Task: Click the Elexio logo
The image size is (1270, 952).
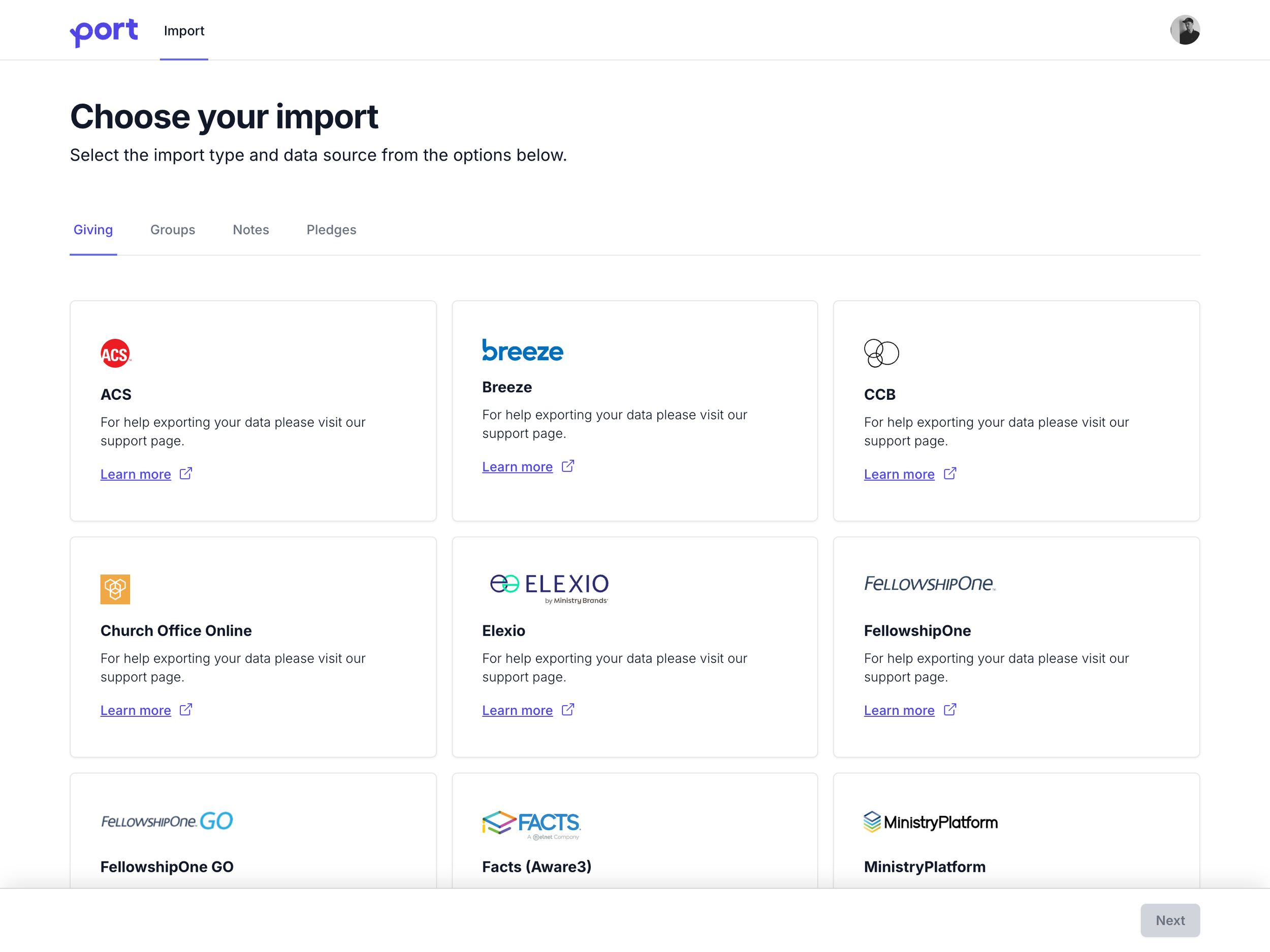Action: [550, 589]
